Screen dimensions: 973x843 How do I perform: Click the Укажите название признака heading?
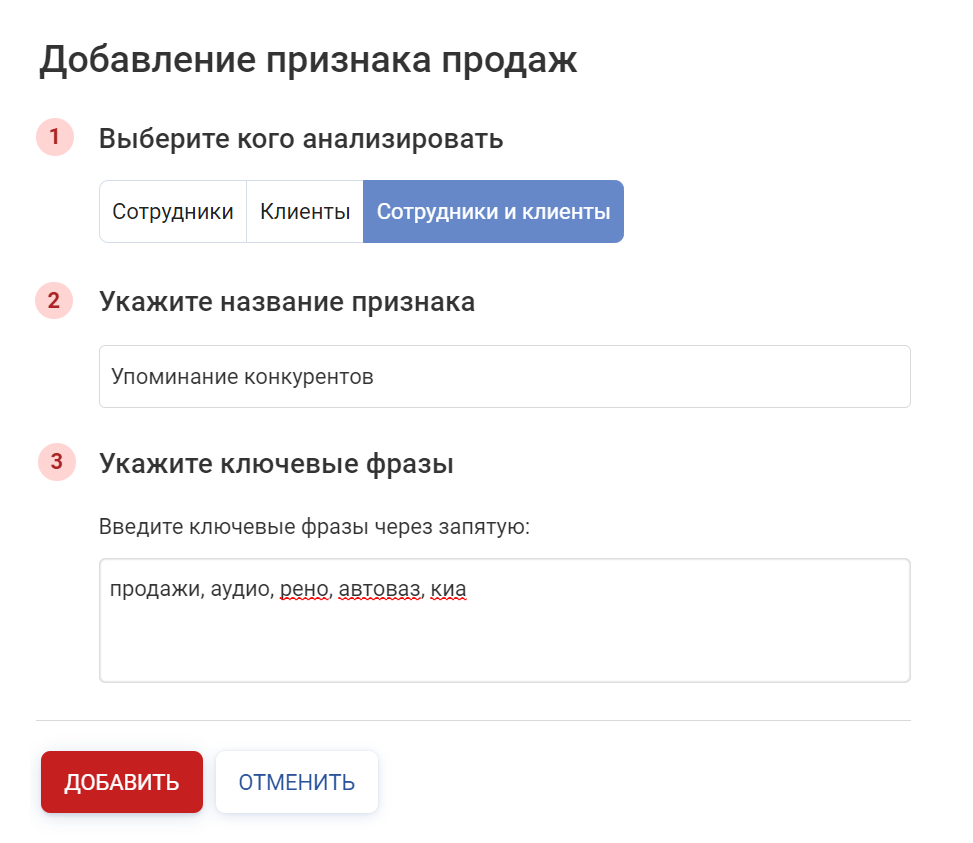click(287, 301)
